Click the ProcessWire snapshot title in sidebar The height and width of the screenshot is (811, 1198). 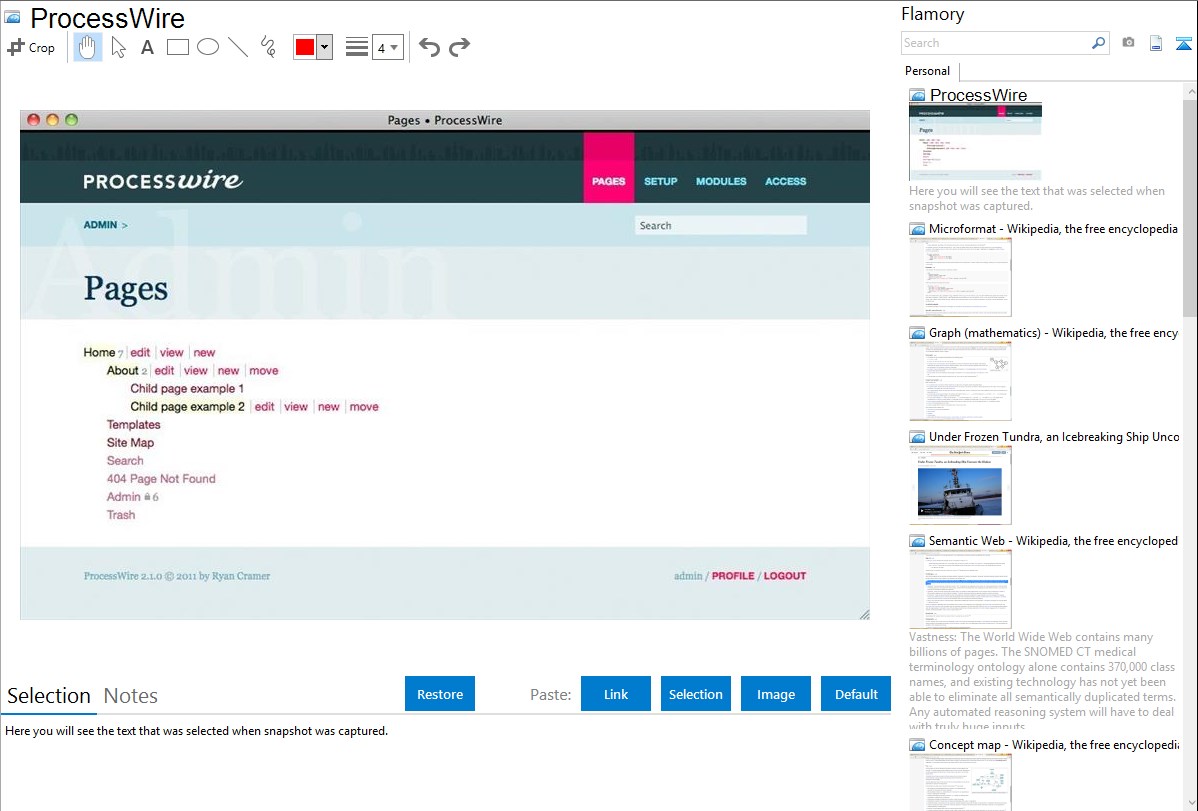coord(978,95)
